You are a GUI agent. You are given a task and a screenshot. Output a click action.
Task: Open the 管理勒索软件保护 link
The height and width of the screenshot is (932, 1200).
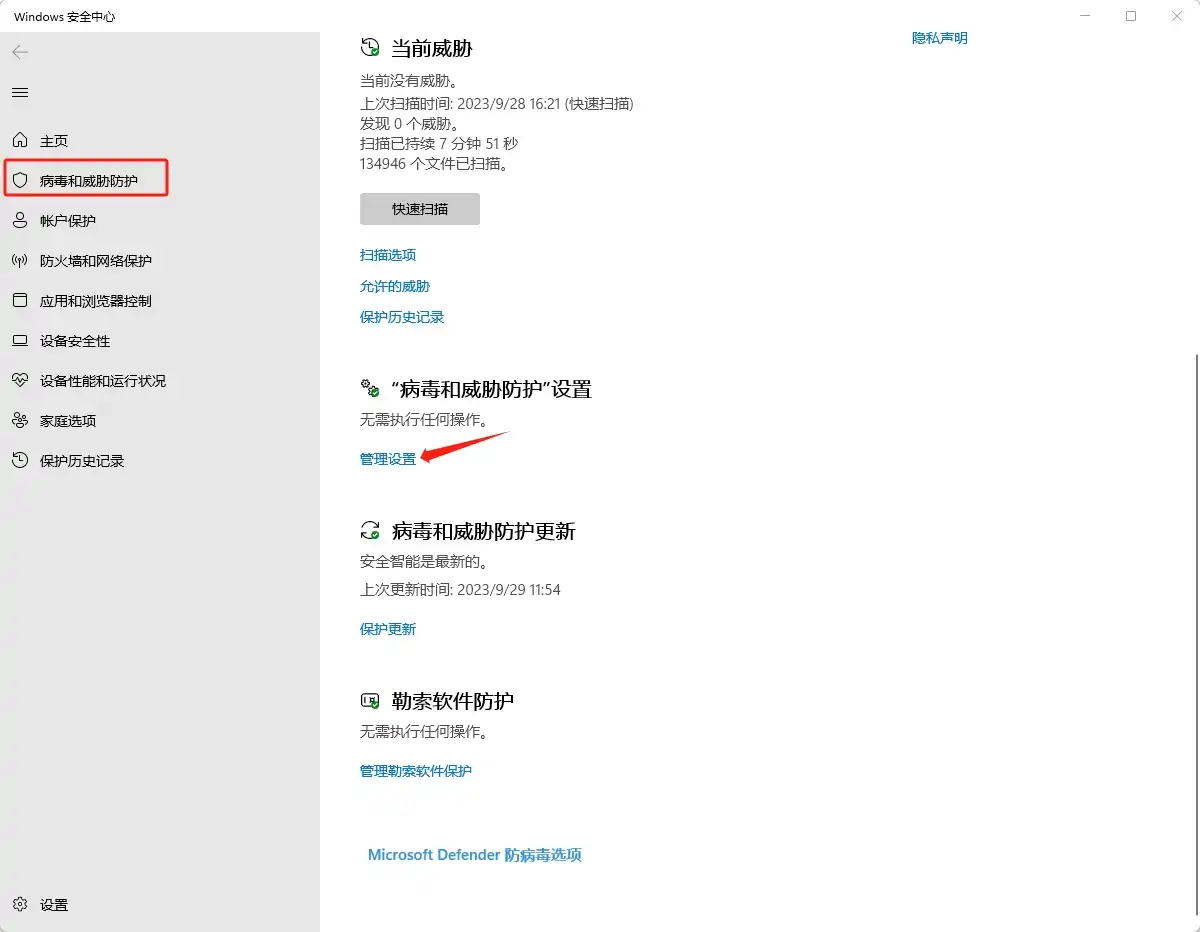coord(415,771)
